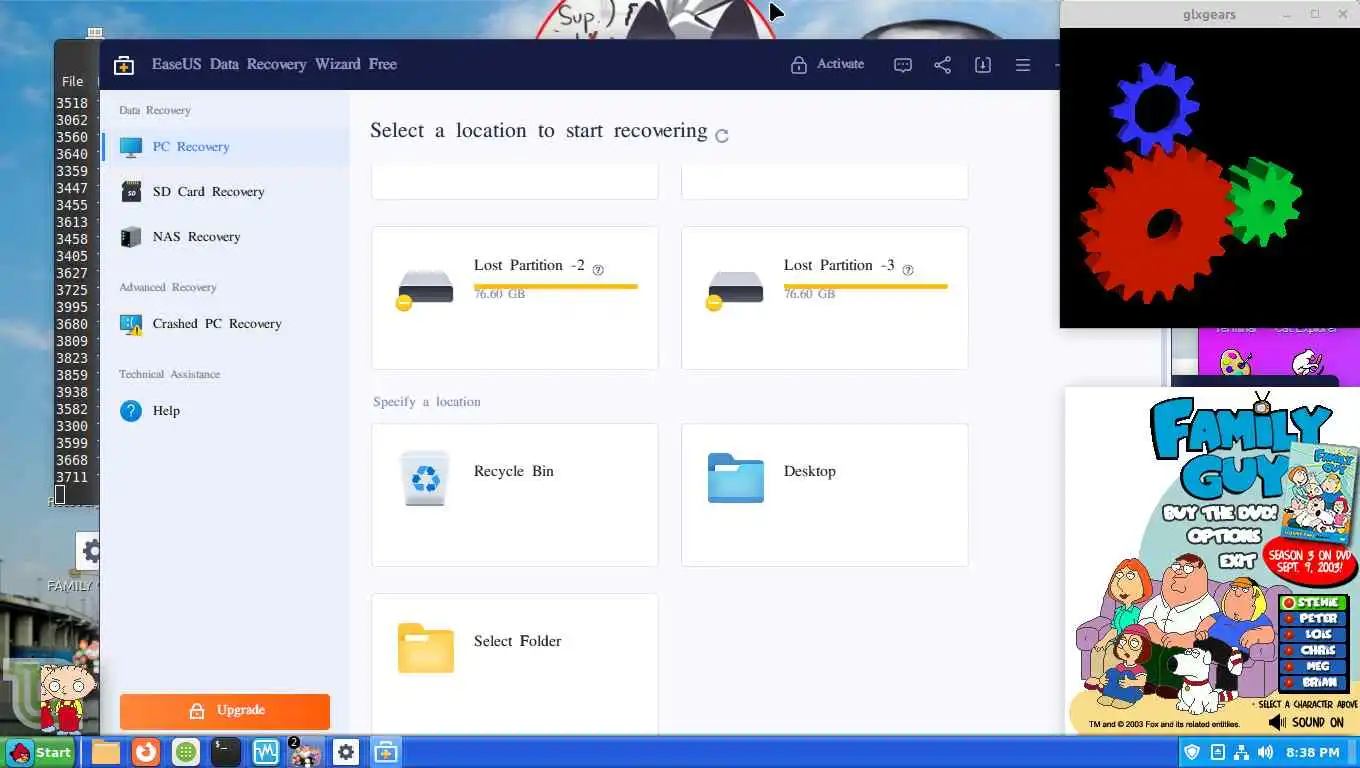Select the Stewie character option
This screenshot has width=1360, height=768.
point(1314,603)
